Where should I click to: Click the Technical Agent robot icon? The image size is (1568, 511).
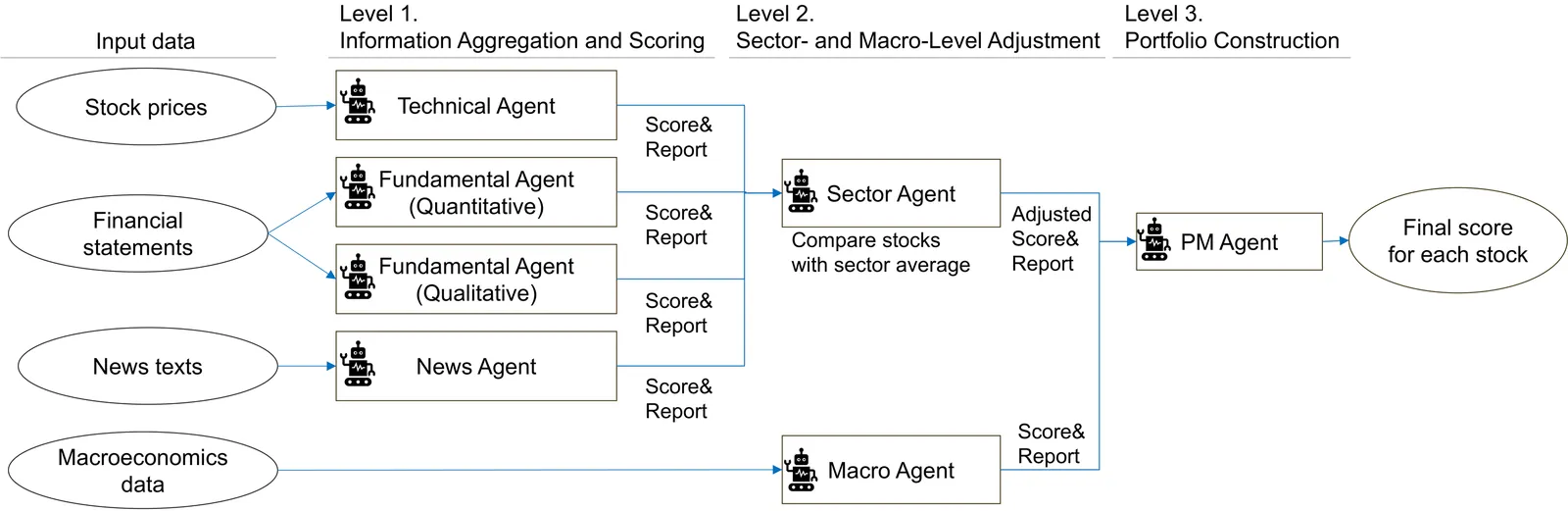point(358,102)
